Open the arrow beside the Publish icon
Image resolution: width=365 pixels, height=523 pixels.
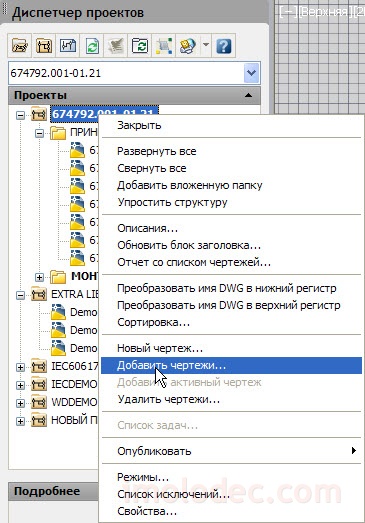[206, 44]
